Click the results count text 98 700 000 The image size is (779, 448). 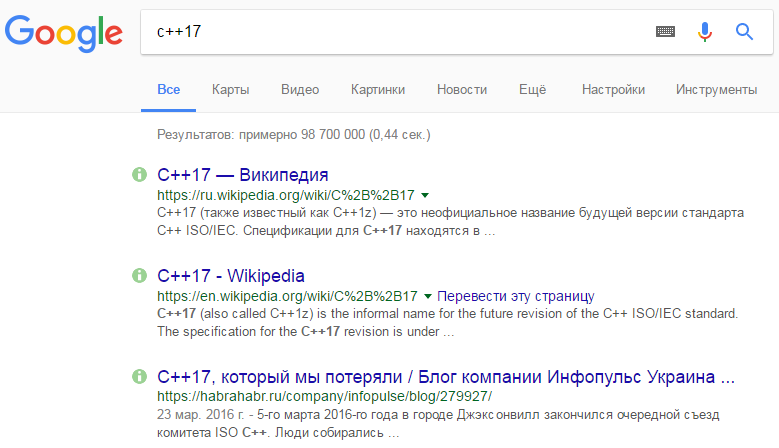(x=333, y=135)
